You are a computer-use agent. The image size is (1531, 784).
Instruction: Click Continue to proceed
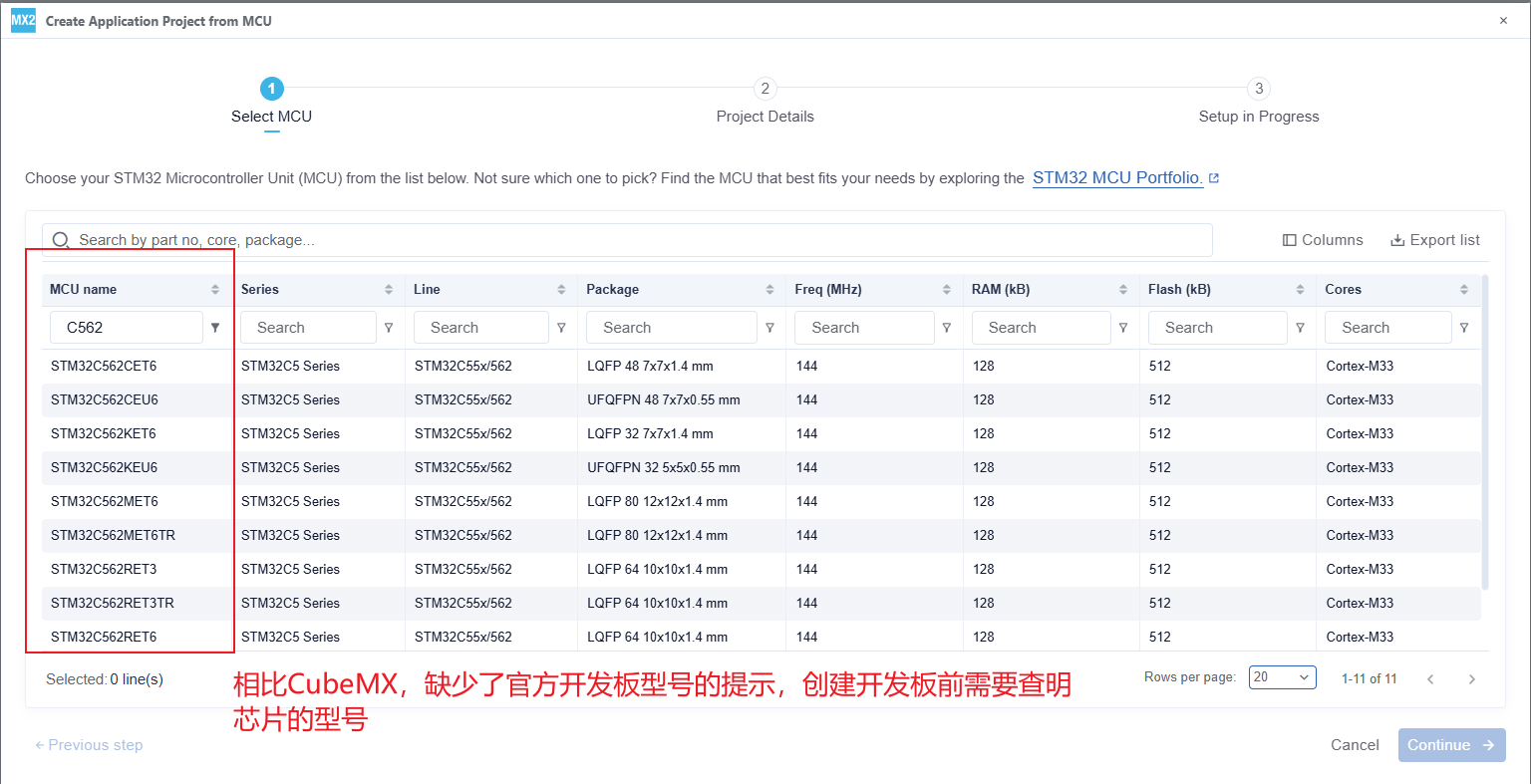(1451, 745)
